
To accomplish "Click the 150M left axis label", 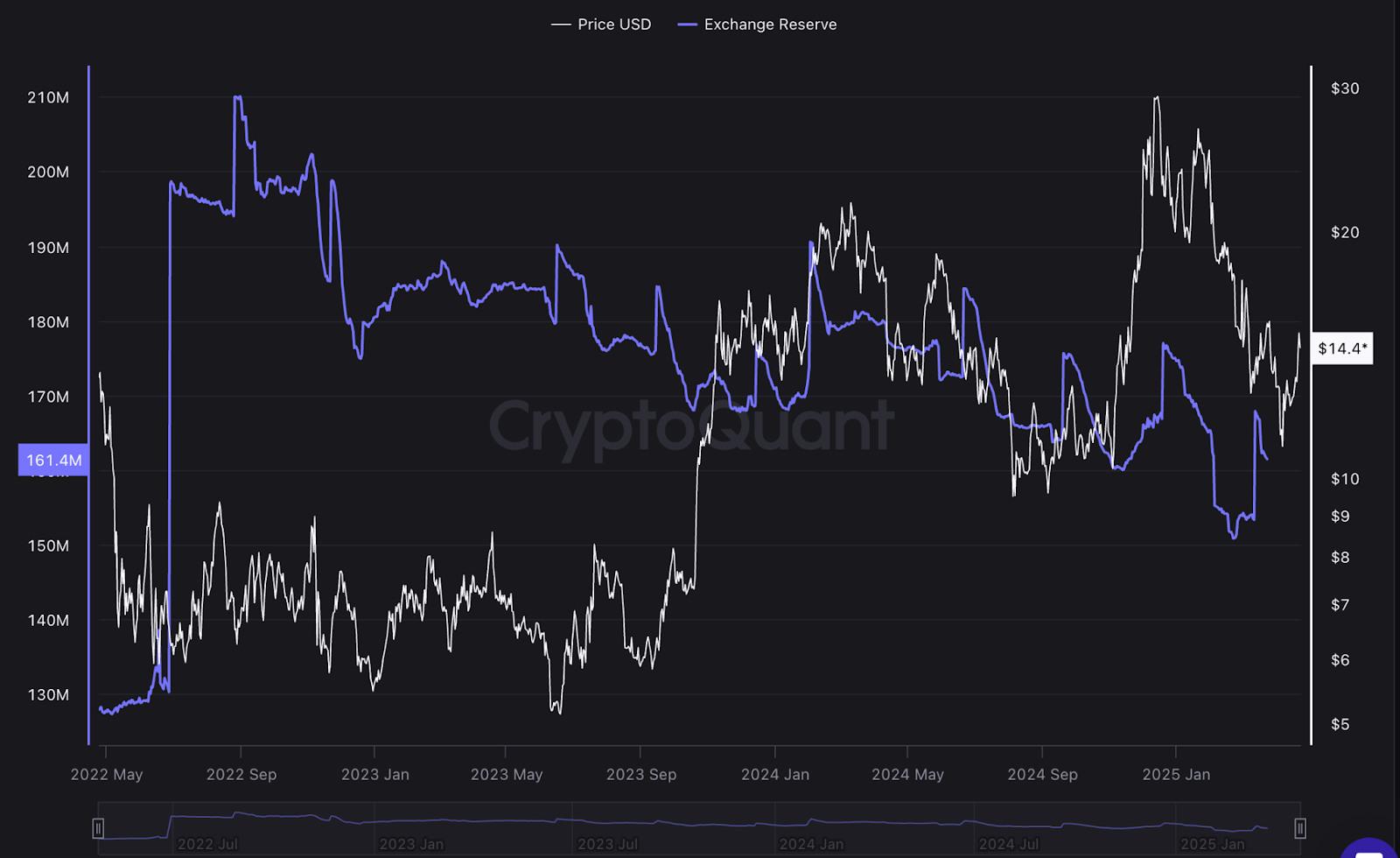I will (x=48, y=545).
